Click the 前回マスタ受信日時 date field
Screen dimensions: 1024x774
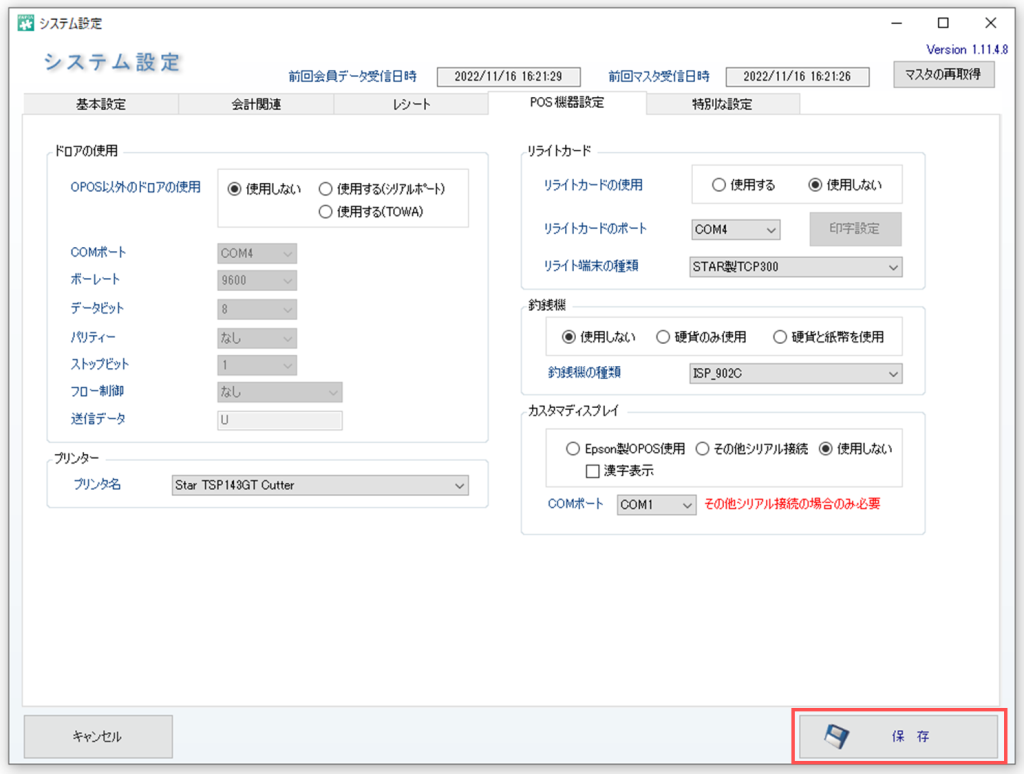click(797, 76)
